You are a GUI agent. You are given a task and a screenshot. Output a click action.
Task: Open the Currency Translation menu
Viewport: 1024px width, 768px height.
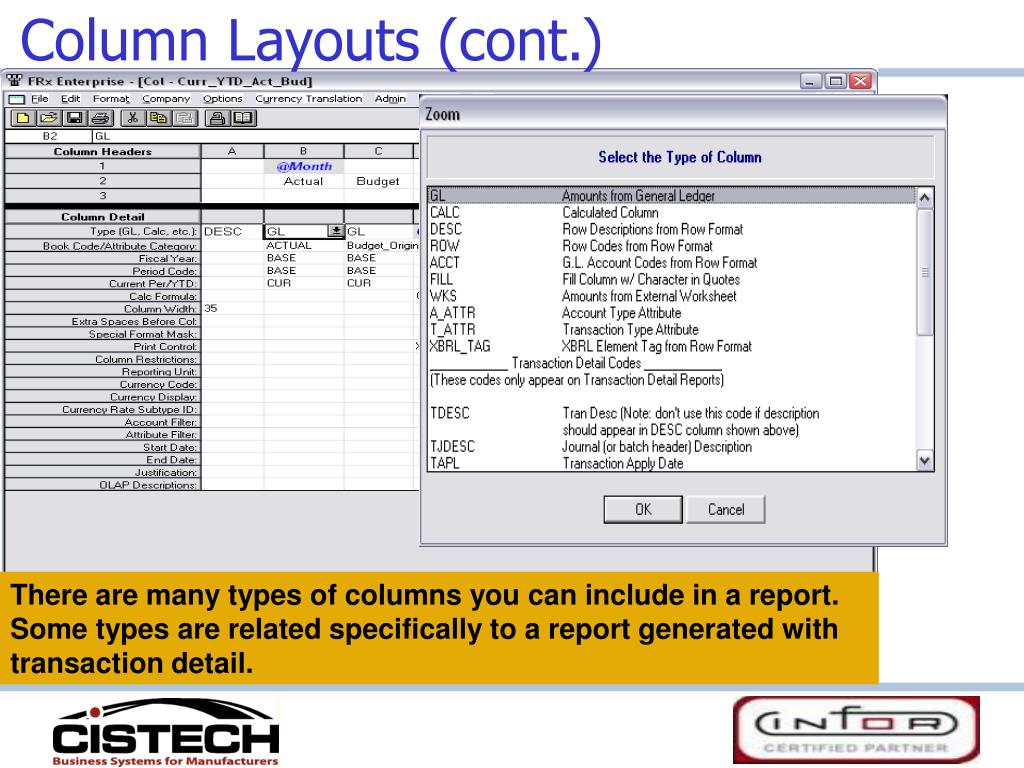tap(309, 99)
